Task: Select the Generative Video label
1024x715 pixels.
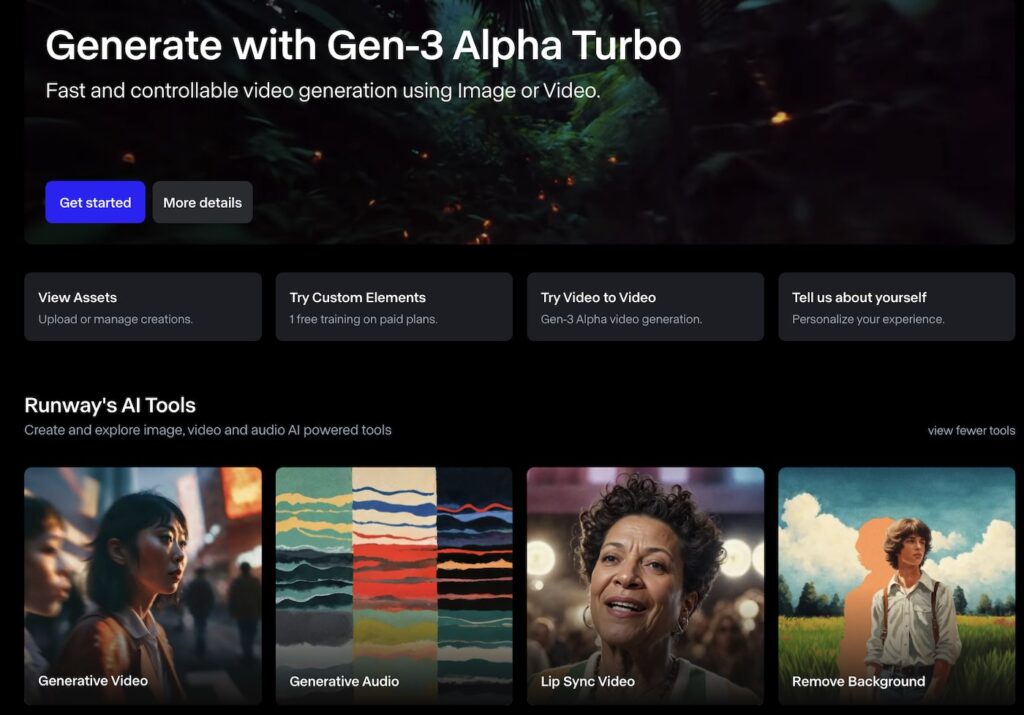Action: 92,681
